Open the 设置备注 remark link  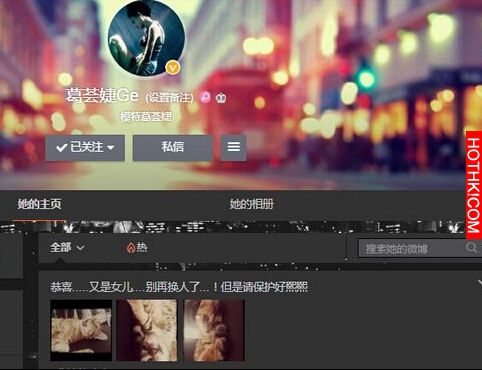(169, 97)
